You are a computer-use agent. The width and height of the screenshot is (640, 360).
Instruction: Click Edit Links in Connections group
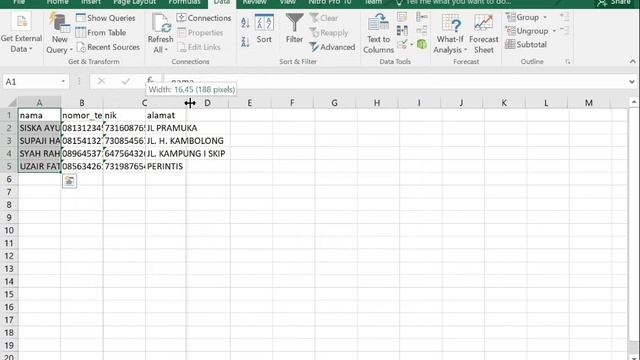coord(199,47)
